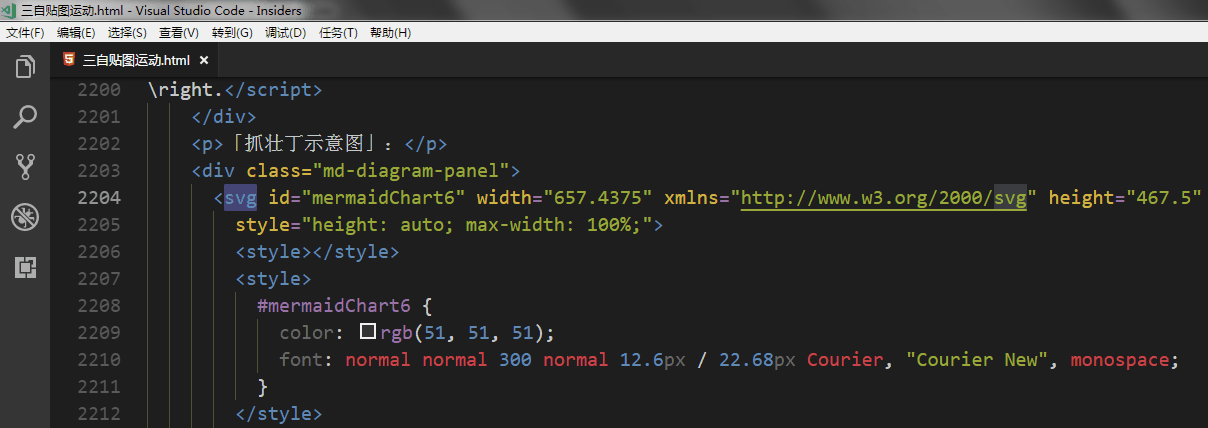Click the VS Code logo in title bar
The image size is (1208, 428).
[9, 9]
